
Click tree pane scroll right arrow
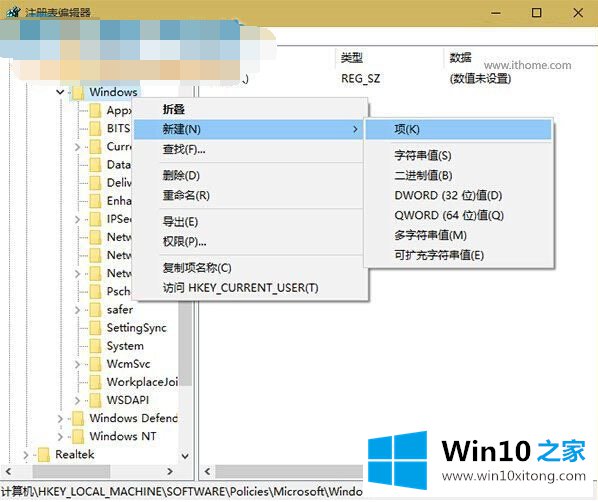click(x=170, y=471)
